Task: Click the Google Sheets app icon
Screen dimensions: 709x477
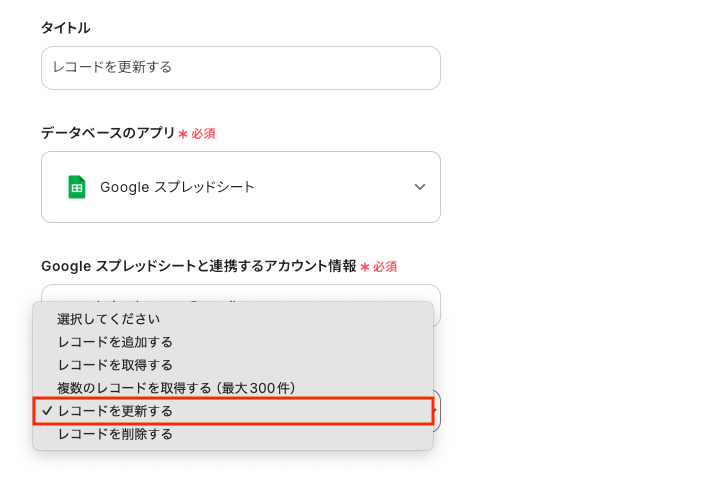Action: pyautogui.click(x=76, y=187)
